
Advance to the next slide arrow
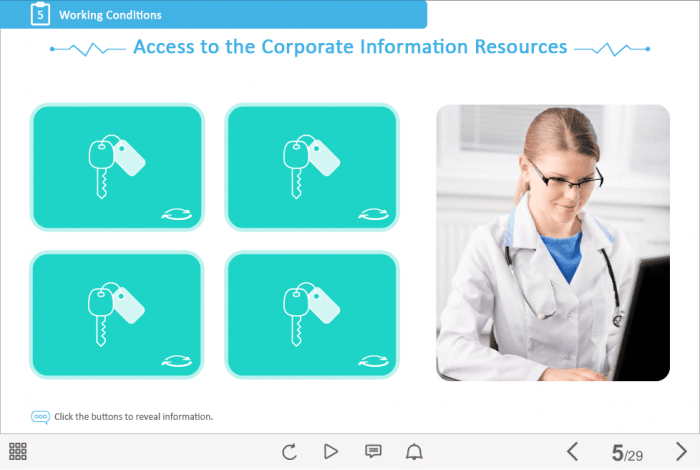(x=681, y=451)
